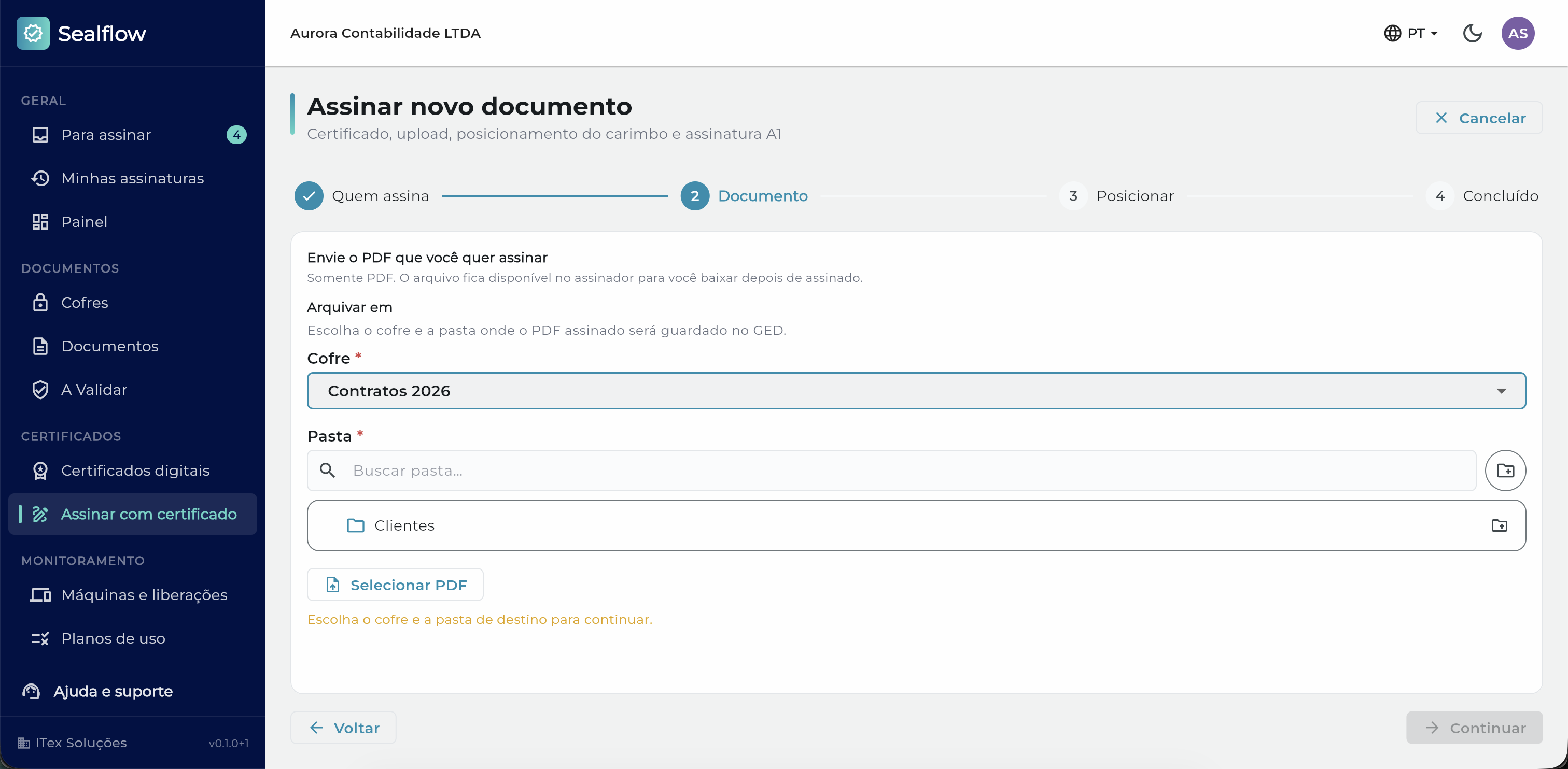This screenshot has width=1568, height=769.
Task: Click the search magnifier icon
Action: pyautogui.click(x=328, y=471)
